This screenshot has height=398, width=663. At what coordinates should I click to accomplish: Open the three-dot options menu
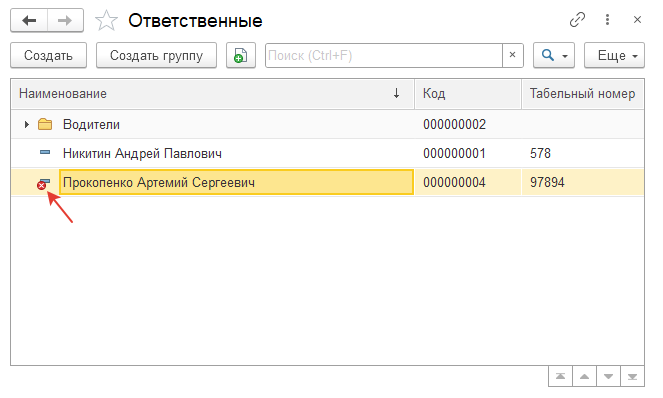click(x=607, y=19)
